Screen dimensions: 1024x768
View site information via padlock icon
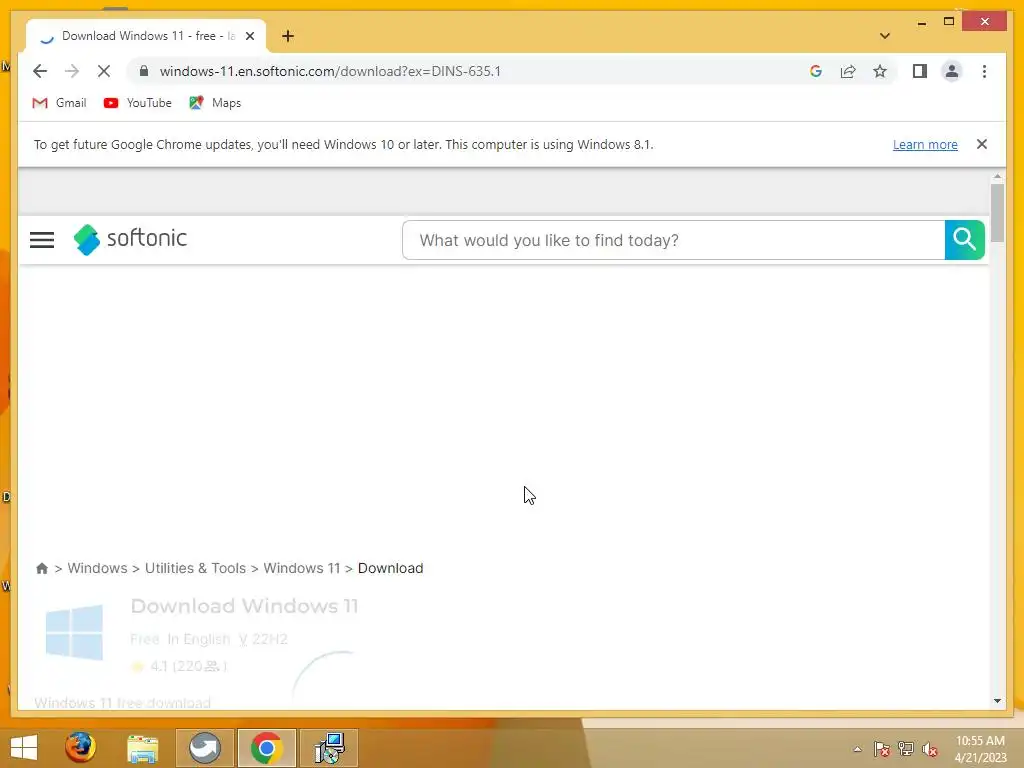click(x=144, y=71)
